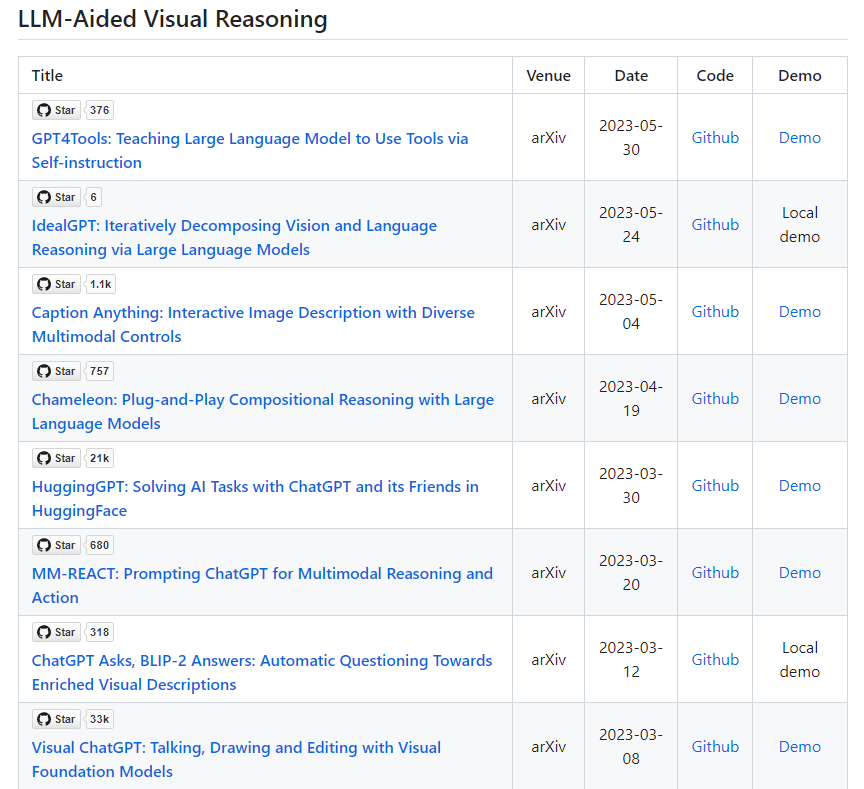This screenshot has width=864, height=789.
Task: Open the Github link for Chameleon
Action: [715, 399]
